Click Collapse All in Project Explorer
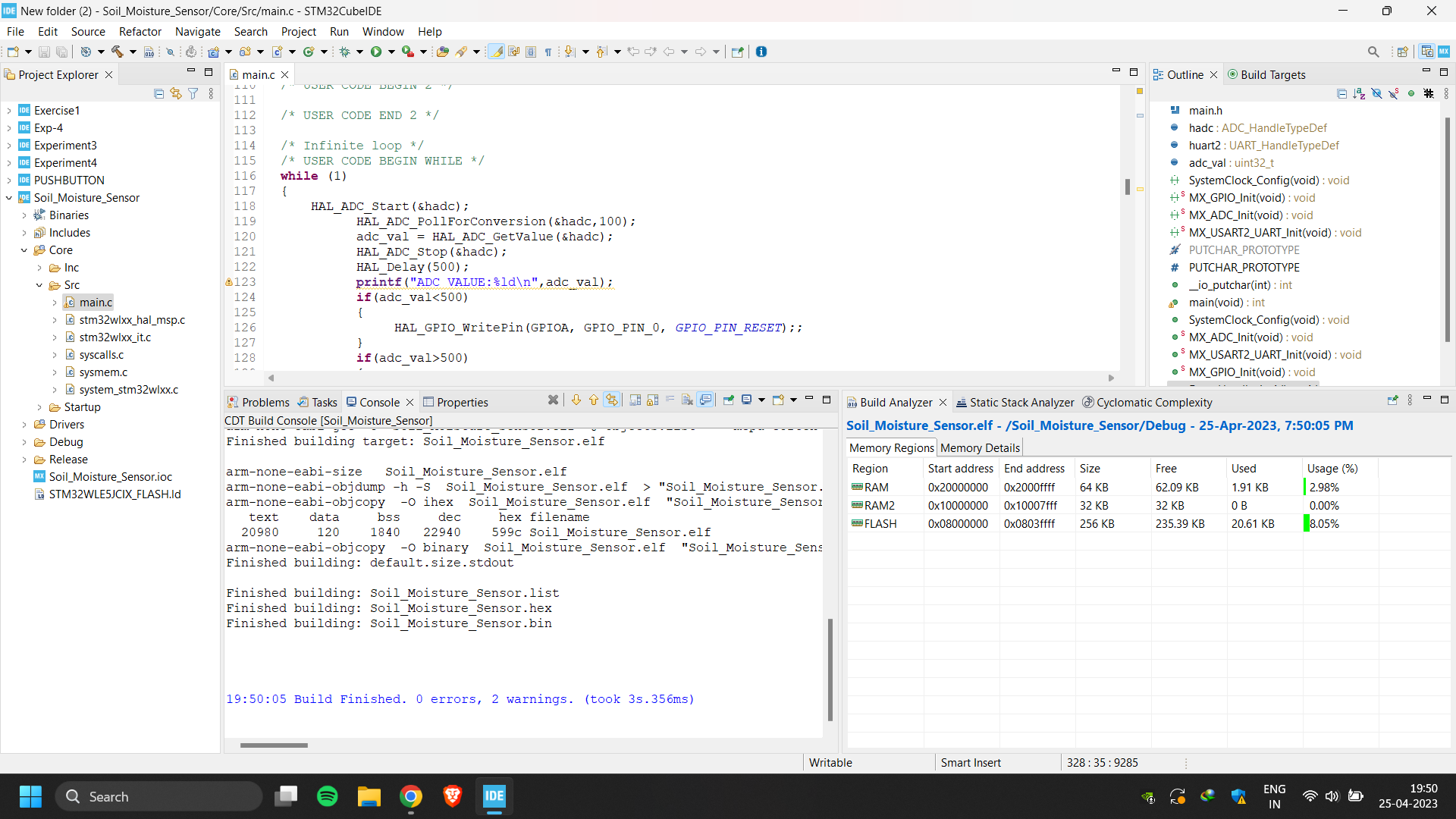This screenshot has width=1456, height=819. pos(158,93)
